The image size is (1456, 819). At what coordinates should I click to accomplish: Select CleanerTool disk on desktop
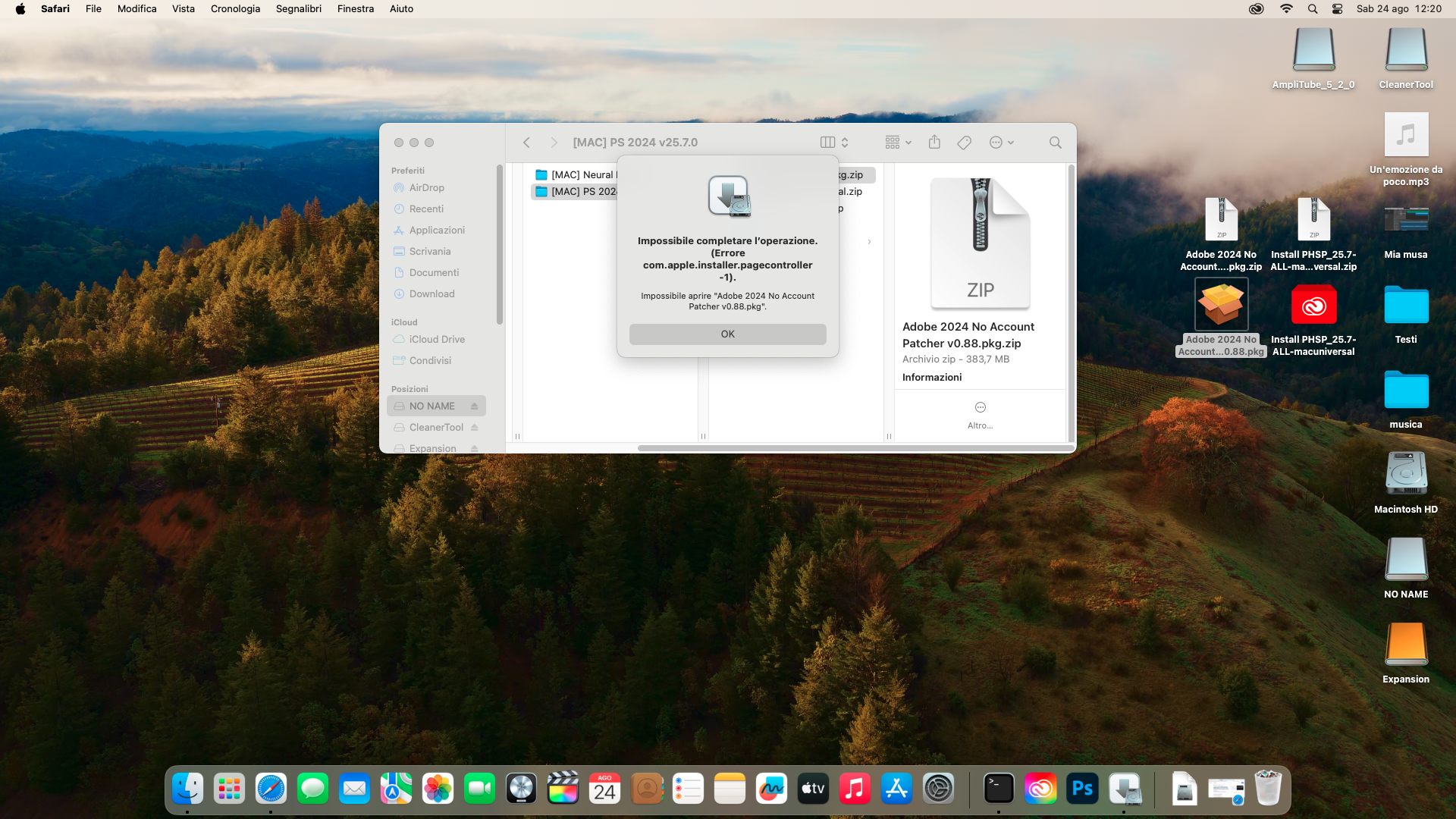point(1406,58)
